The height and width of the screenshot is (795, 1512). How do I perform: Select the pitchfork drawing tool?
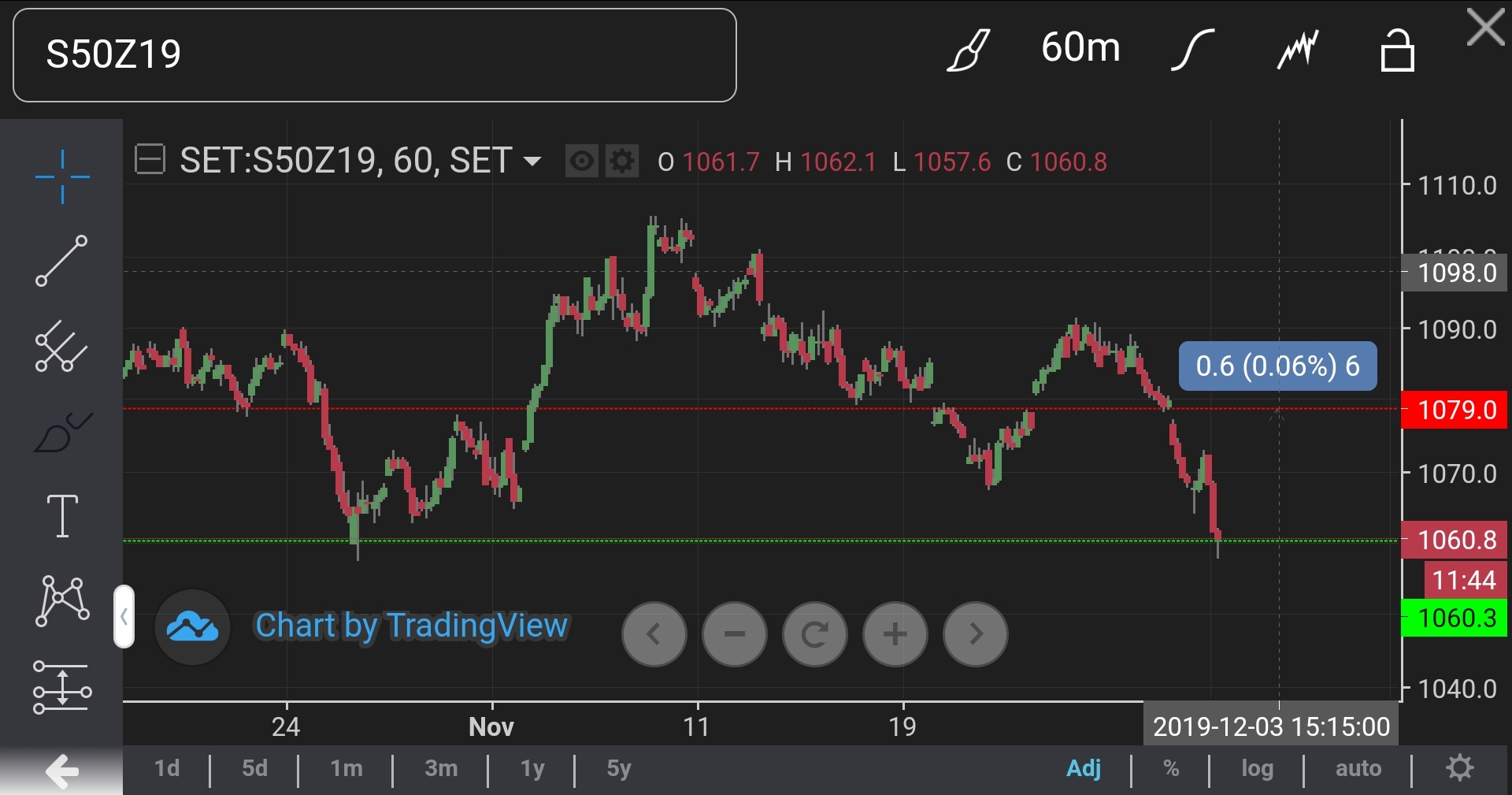[62, 347]
